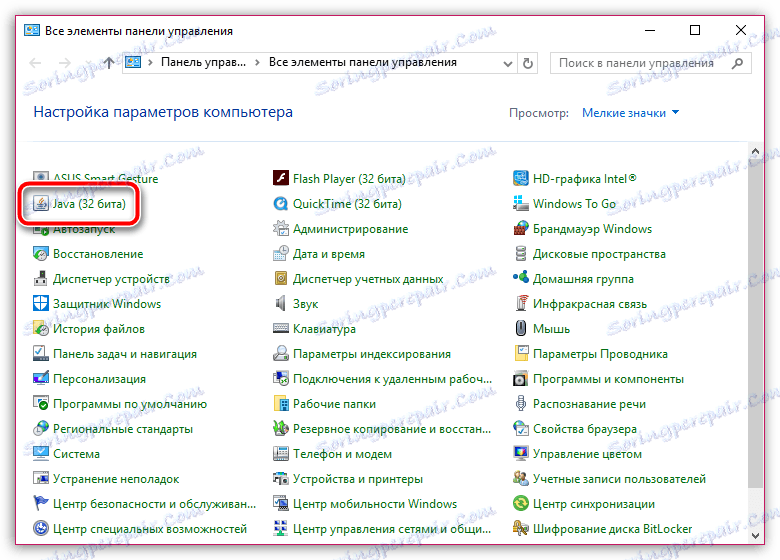Open the Java (32 бита) icon
Screen dimensions: 780x560
point(40,203)
